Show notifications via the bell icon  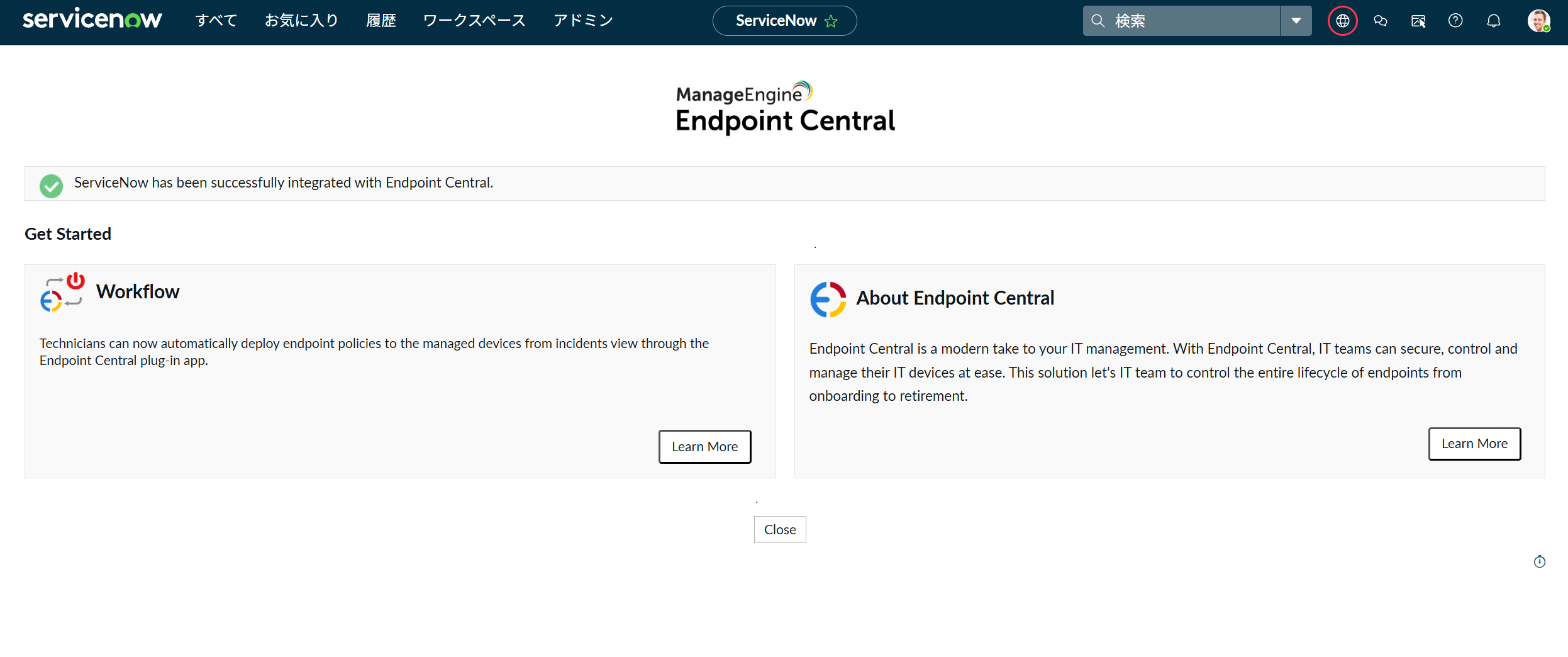pos(1493,21)
